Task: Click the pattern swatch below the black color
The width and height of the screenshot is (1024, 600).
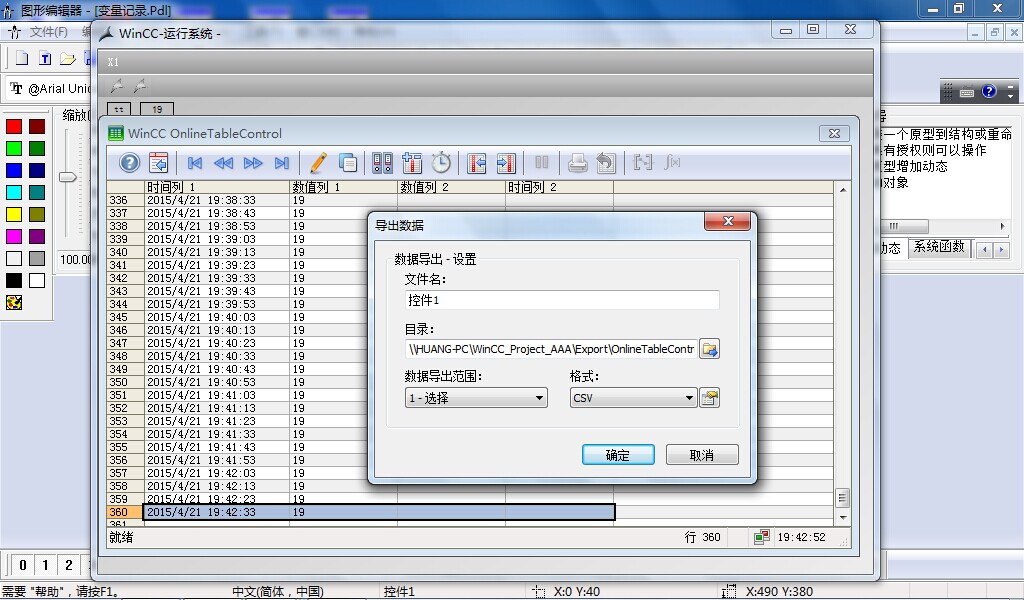Action: click(x=14, y=302)
